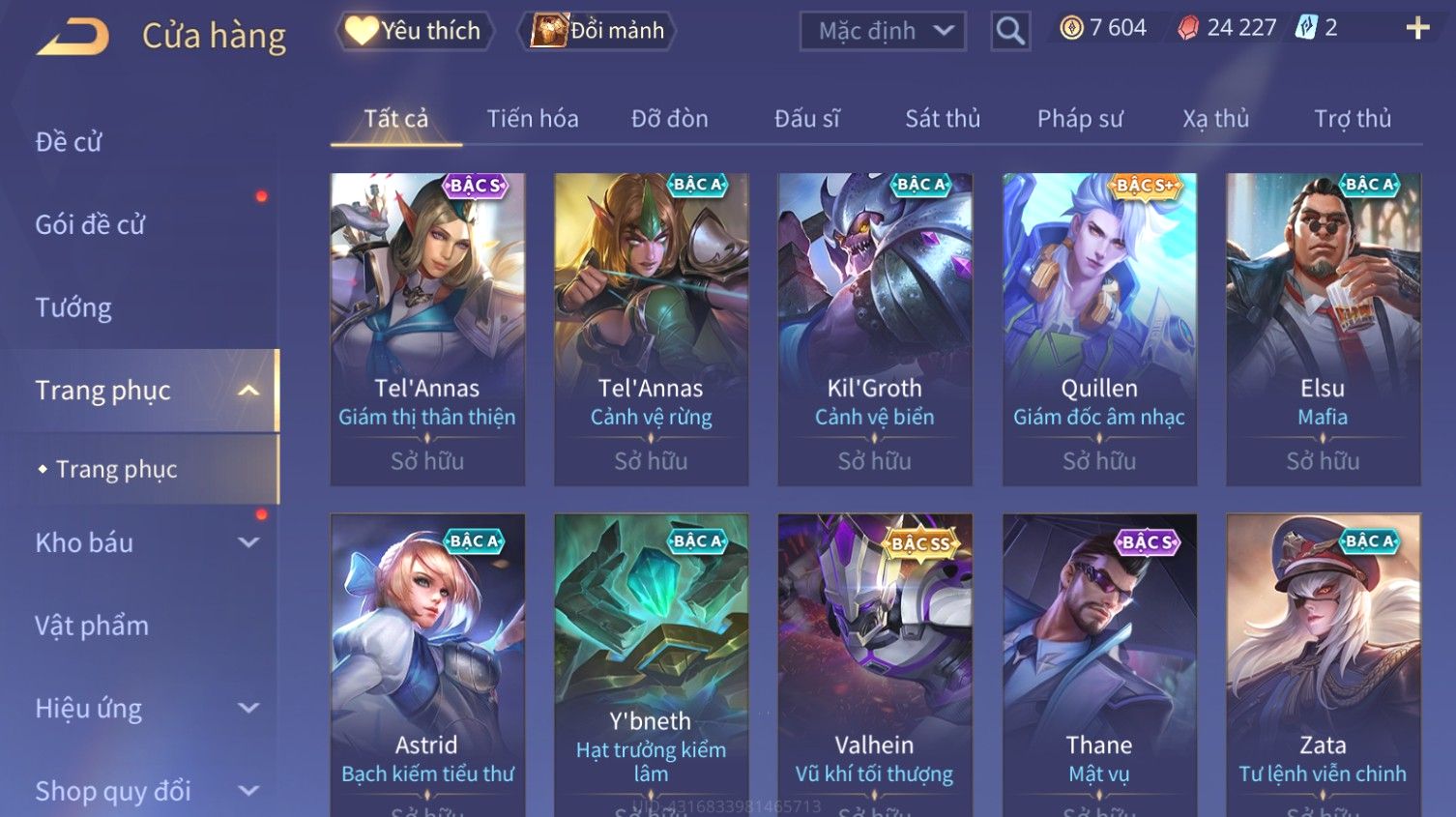Viewport: 1456px width, 817px height.
Task: Click the red gem currency icon
Action: [1187, 28]
